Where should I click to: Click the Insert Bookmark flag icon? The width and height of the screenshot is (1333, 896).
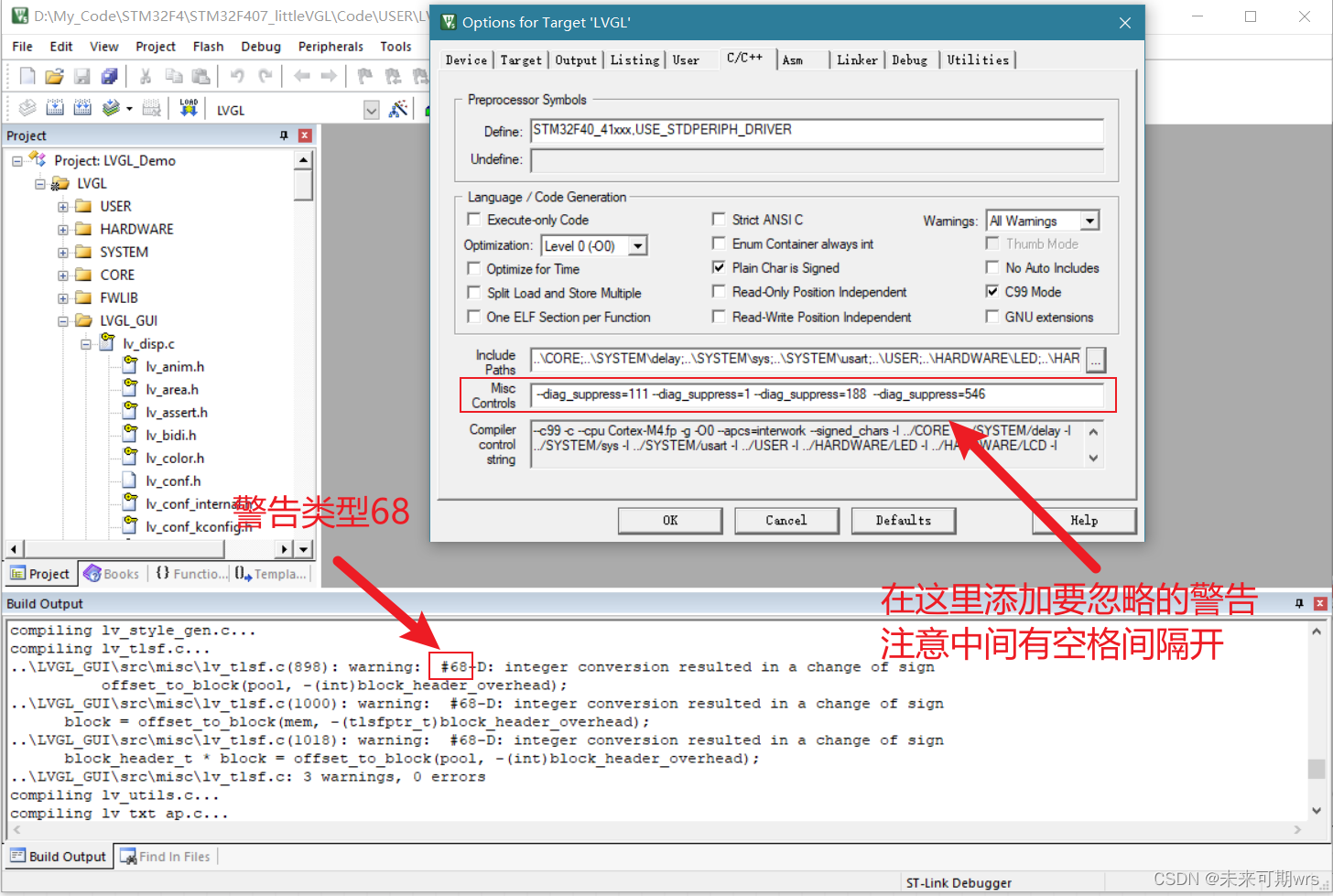coord(364,76)
